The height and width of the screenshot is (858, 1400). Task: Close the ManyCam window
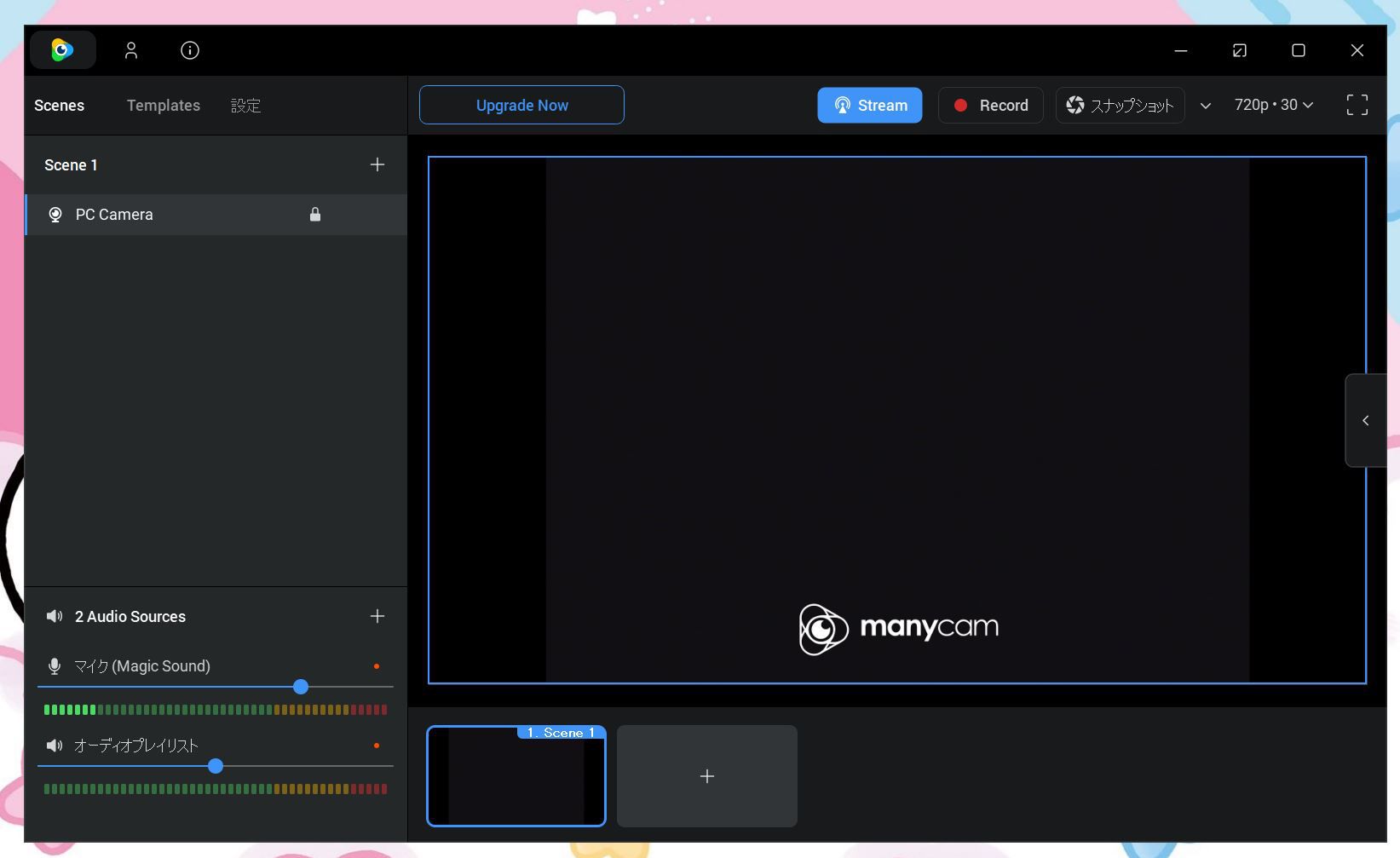tap(1357, 50)
